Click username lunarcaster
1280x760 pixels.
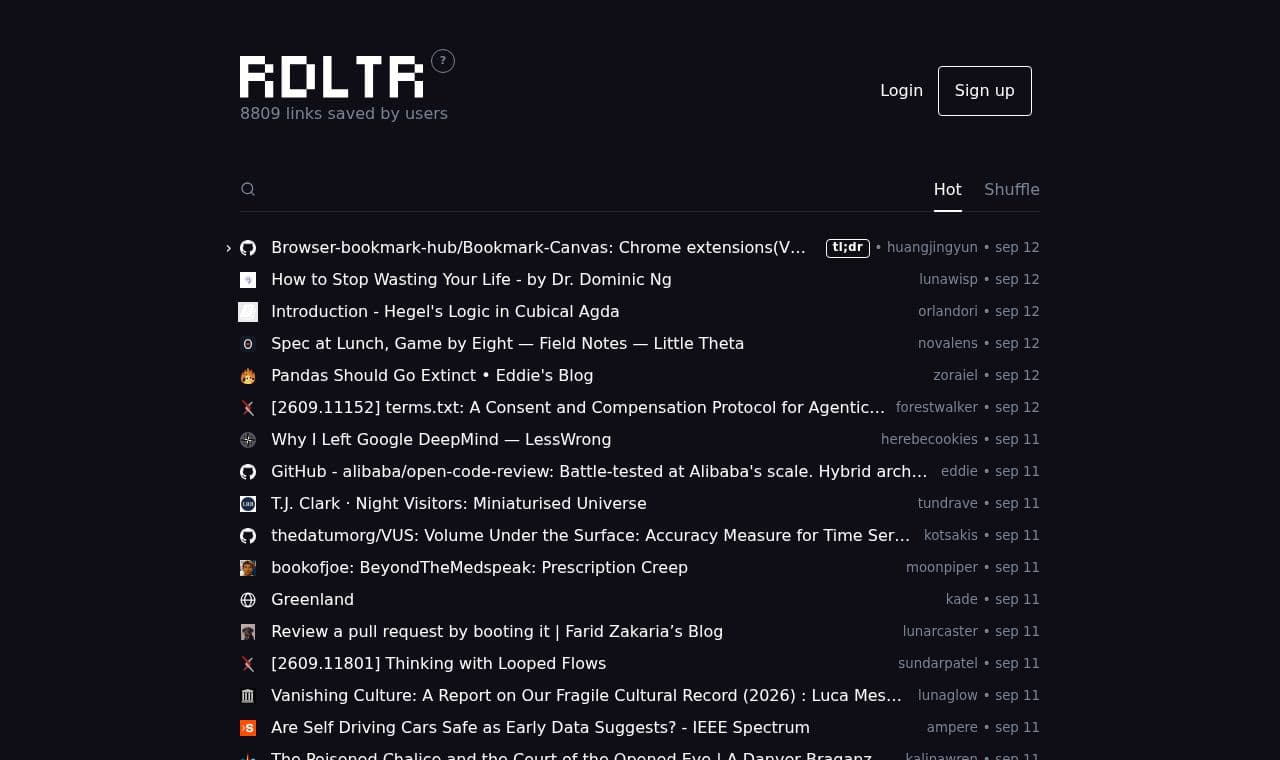click(x=940, y=631)
